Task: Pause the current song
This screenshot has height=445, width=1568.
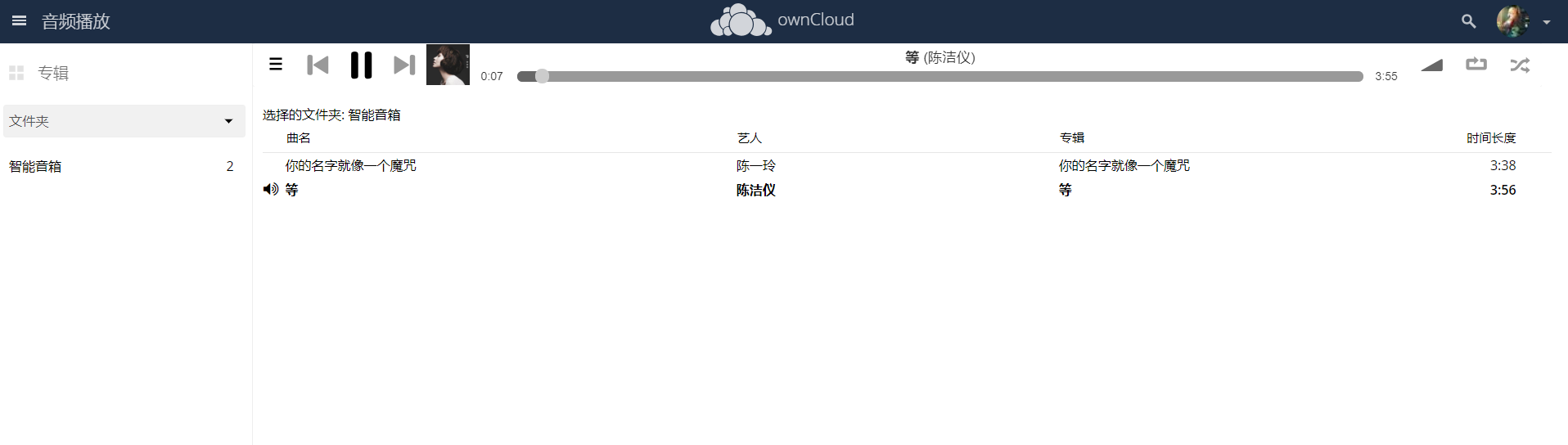Action: pyautogui.click(x=361, y=65)
